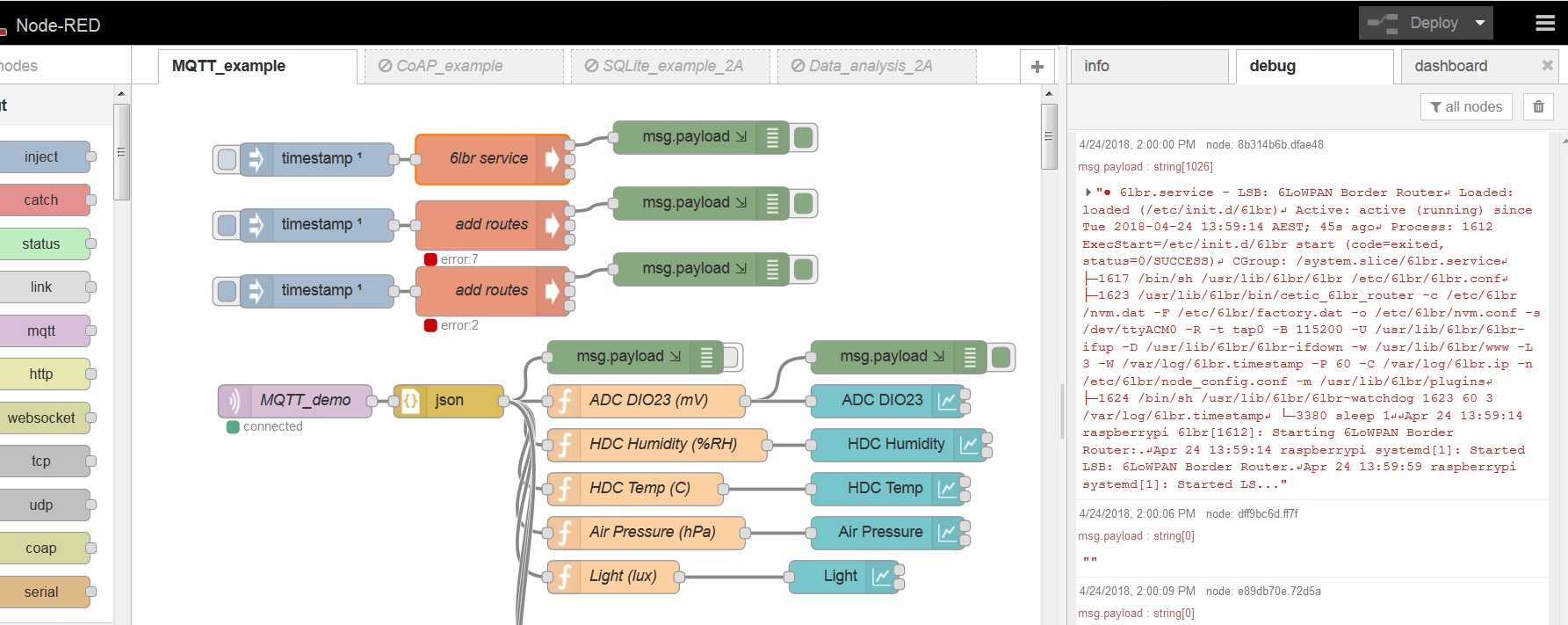Click the MQTT_demo node wave icon

point(234,401)
